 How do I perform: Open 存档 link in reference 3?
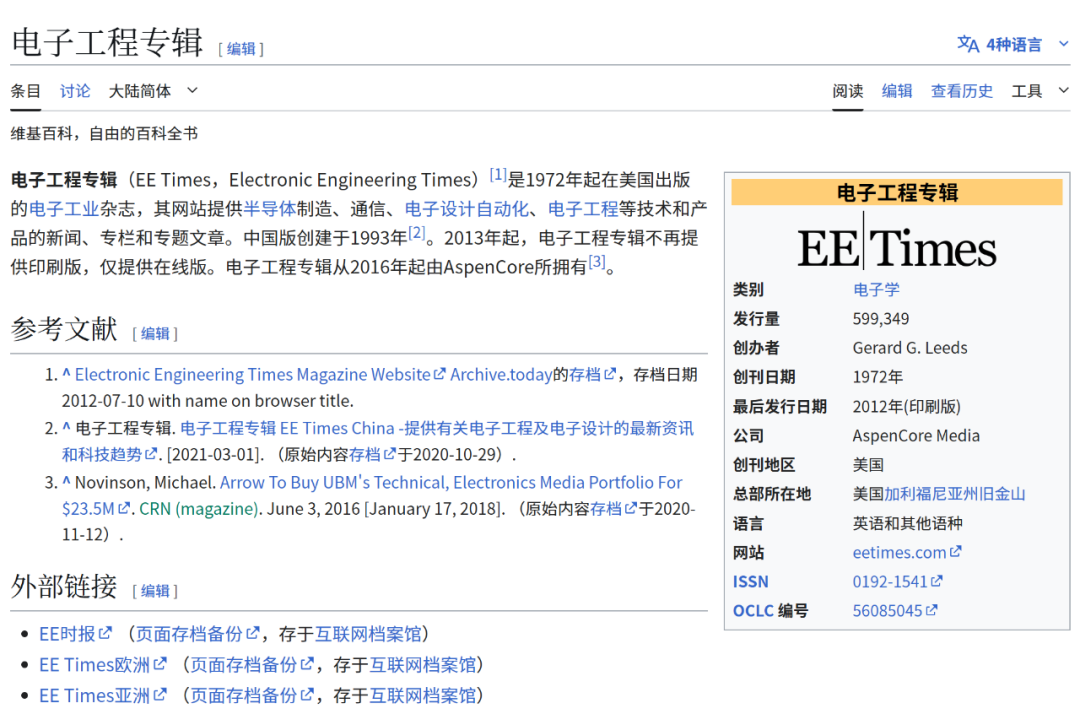[614, 509]
